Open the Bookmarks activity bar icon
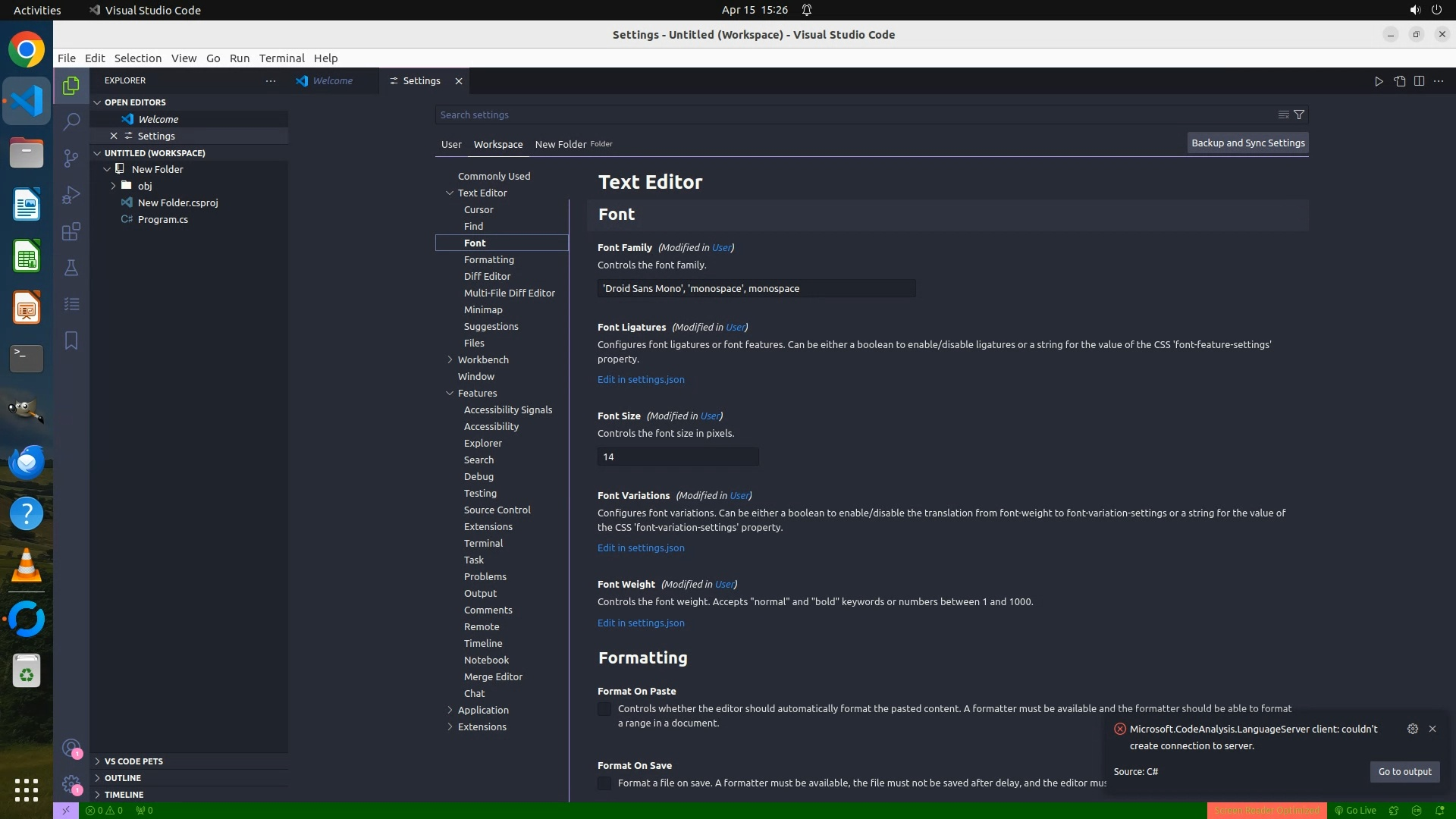Screen dimensions: 1456x819 (x=71, y=340)
